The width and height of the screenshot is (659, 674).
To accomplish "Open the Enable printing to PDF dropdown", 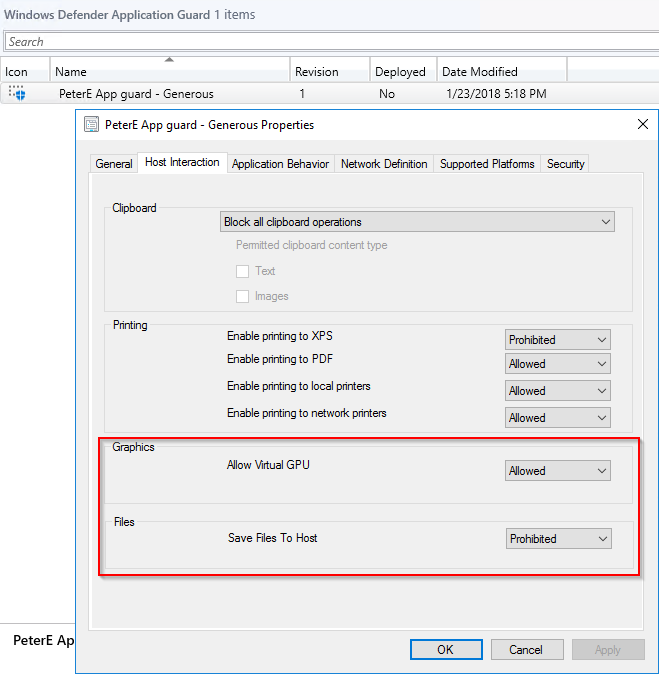I will tap(558, 364).
